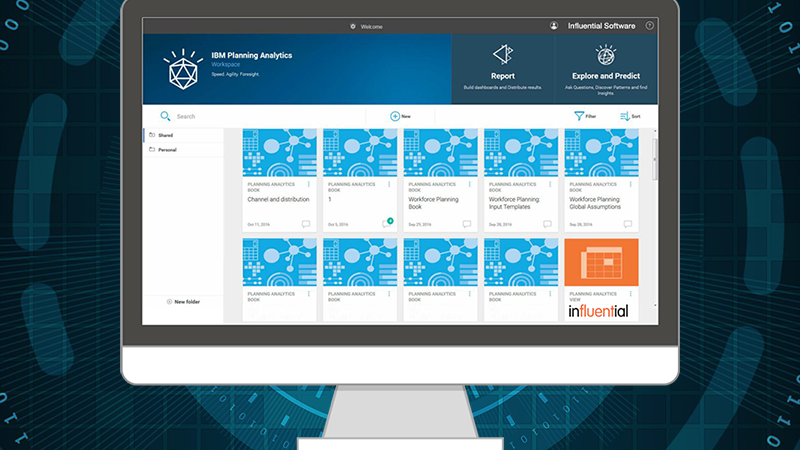Viewport: 800px width, 450px height.
Task: Click the Report triangle icon
Action: (503, 54)
